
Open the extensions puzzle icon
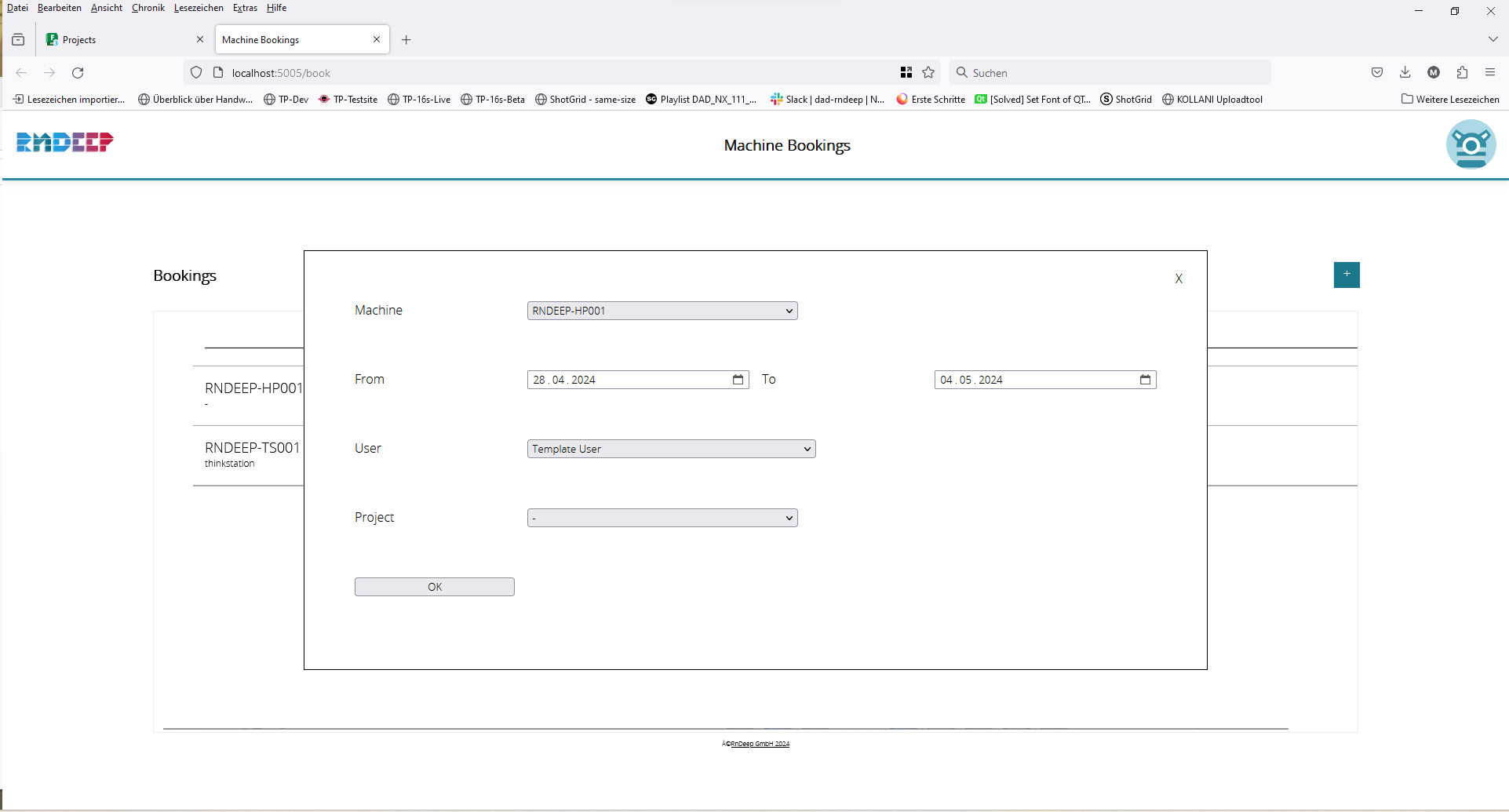coord(1462,73)
